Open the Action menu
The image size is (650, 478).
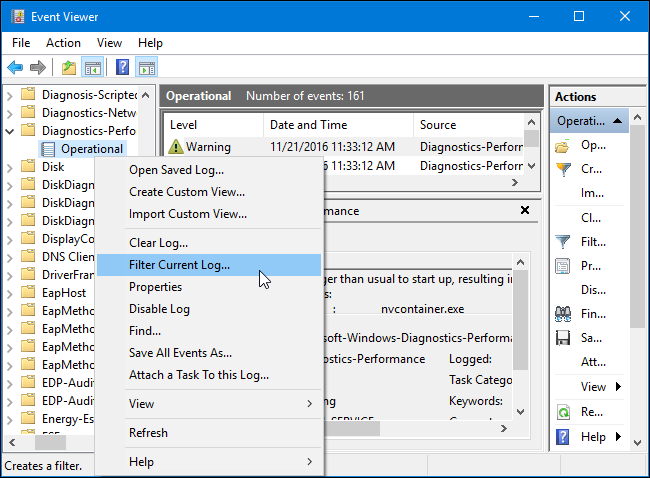click(x=63, y=43)
